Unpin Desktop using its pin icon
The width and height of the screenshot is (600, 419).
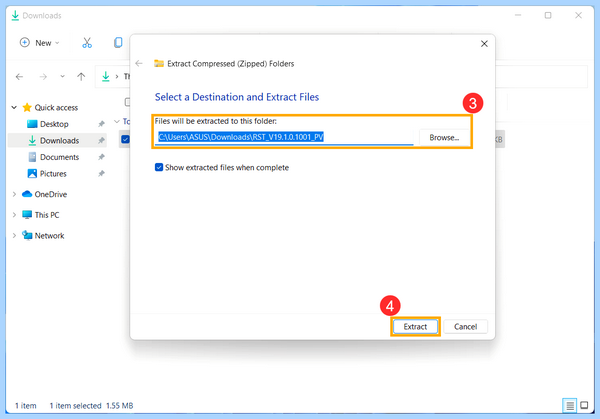[101, 124]
